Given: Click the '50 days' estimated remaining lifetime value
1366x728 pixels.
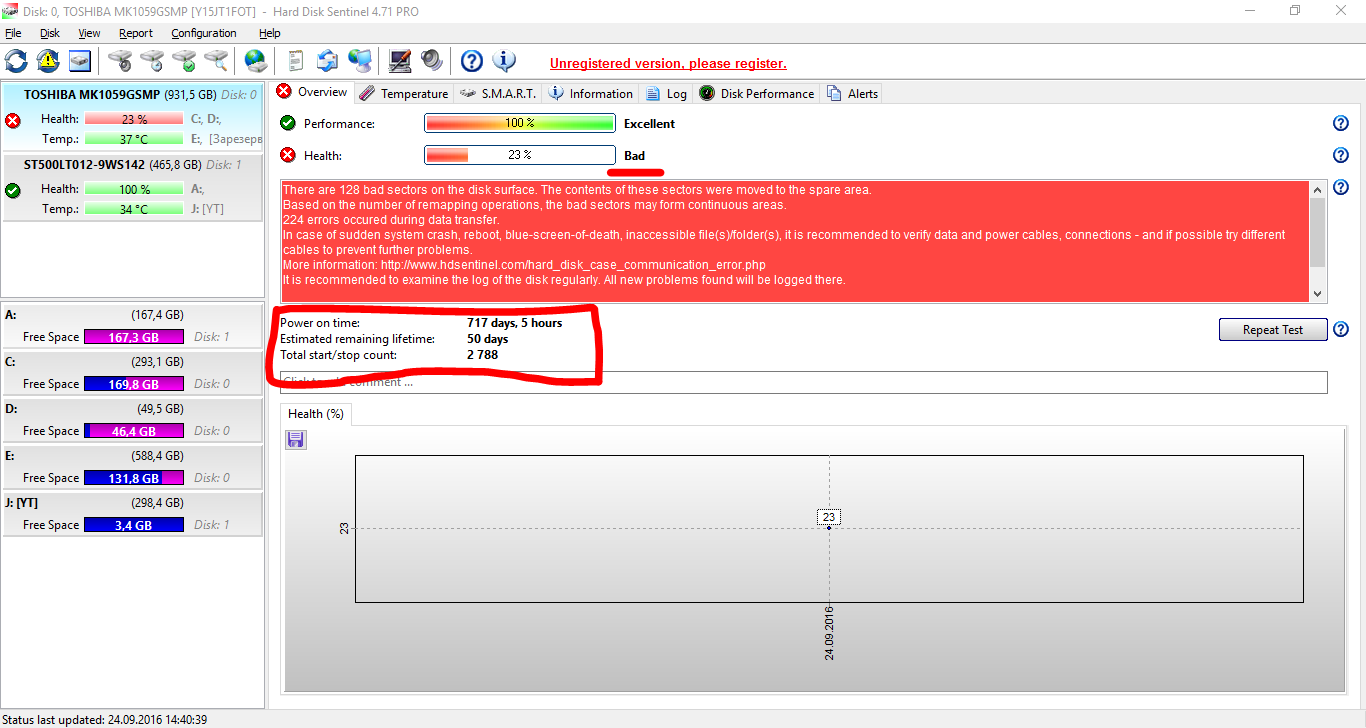Looking at the screenshot, I should [x=488, y=339].
